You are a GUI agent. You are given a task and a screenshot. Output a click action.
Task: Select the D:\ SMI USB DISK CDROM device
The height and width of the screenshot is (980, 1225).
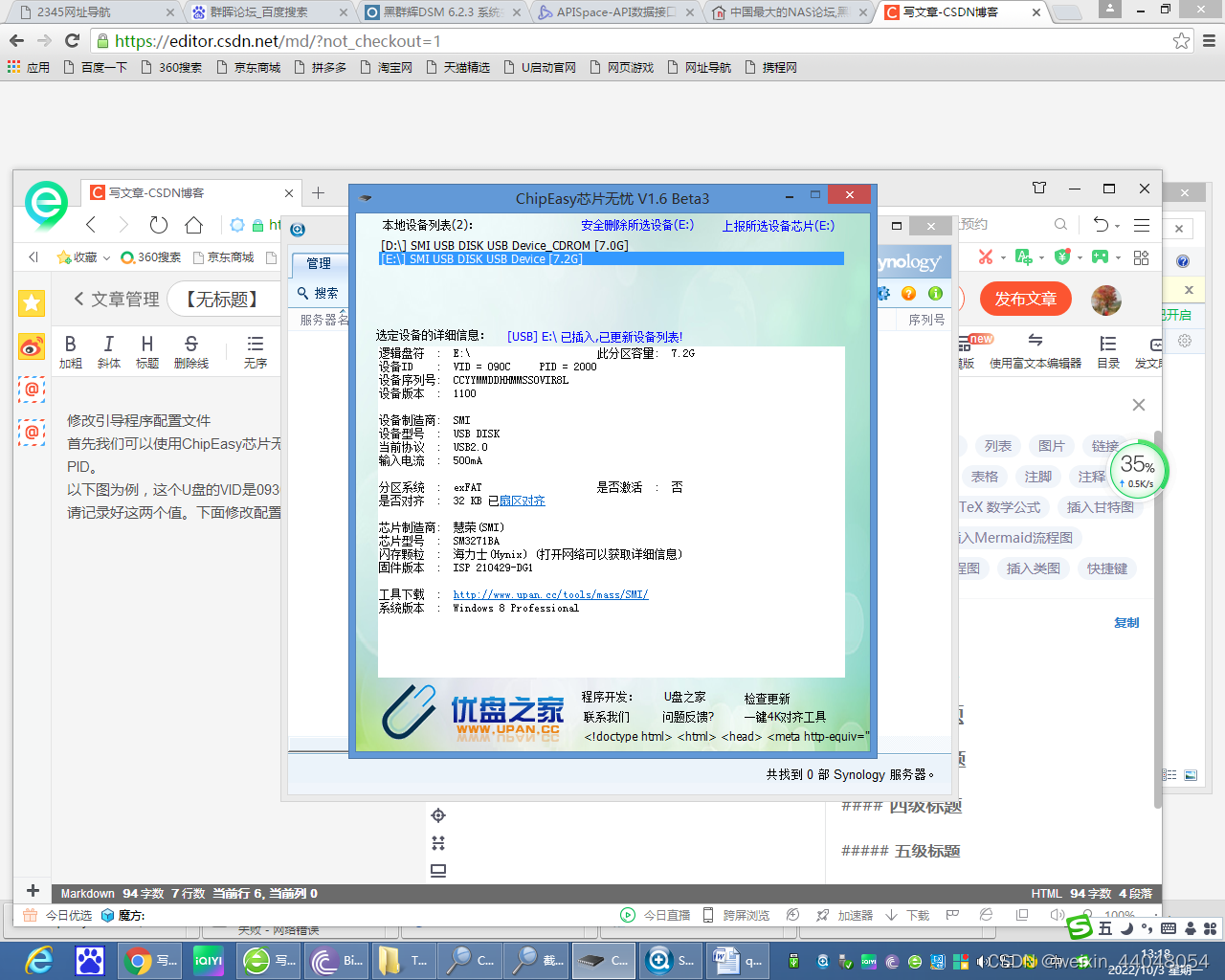pos(504,246)
